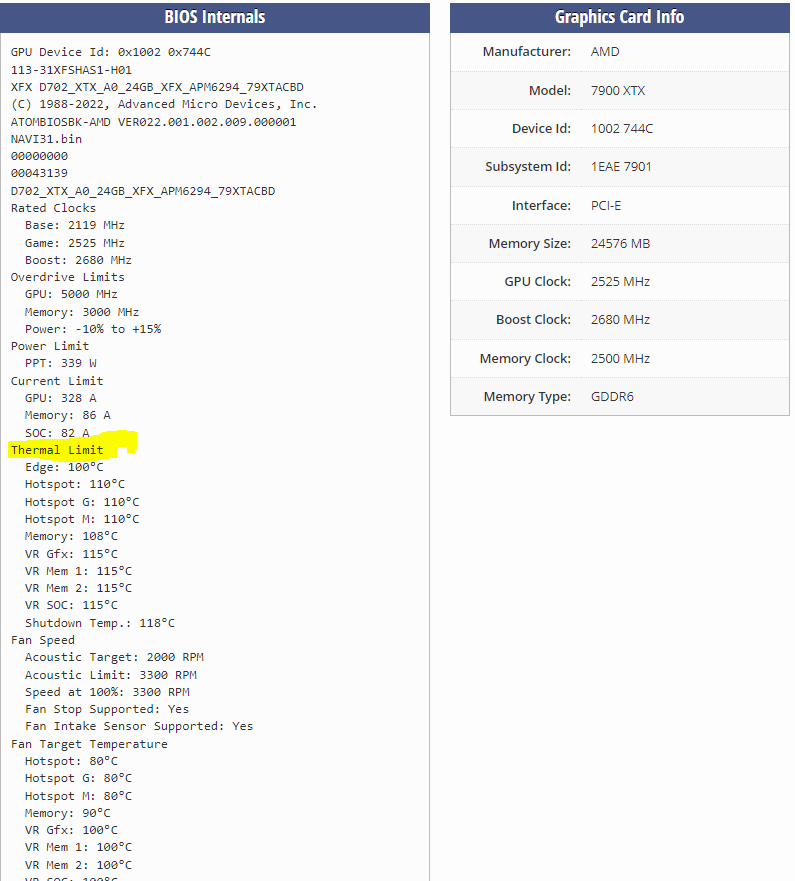Click VR Mem 1: 115°C

coord(79,571)
